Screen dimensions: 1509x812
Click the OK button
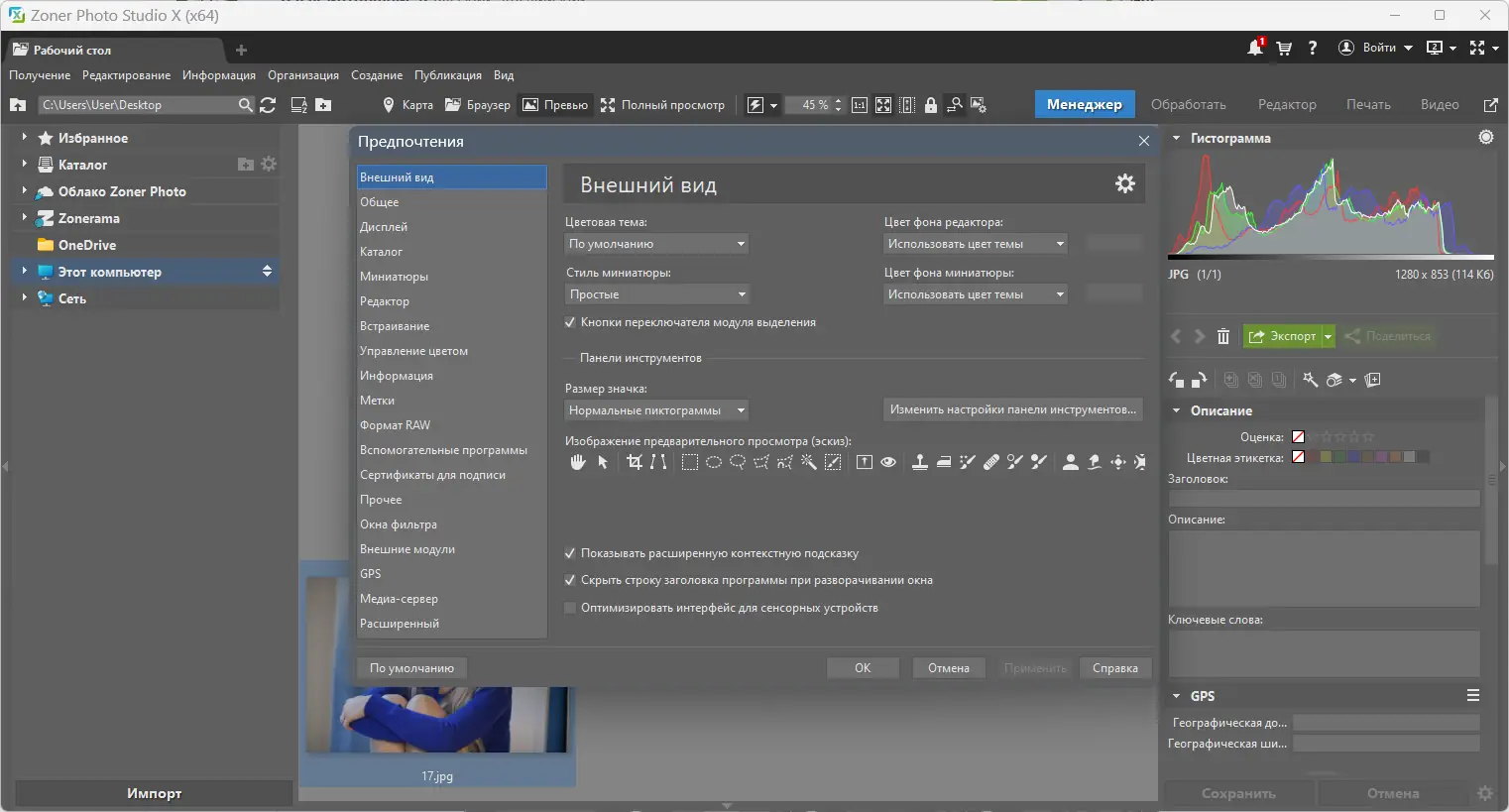pyautogui.click(x=863, y=668)
